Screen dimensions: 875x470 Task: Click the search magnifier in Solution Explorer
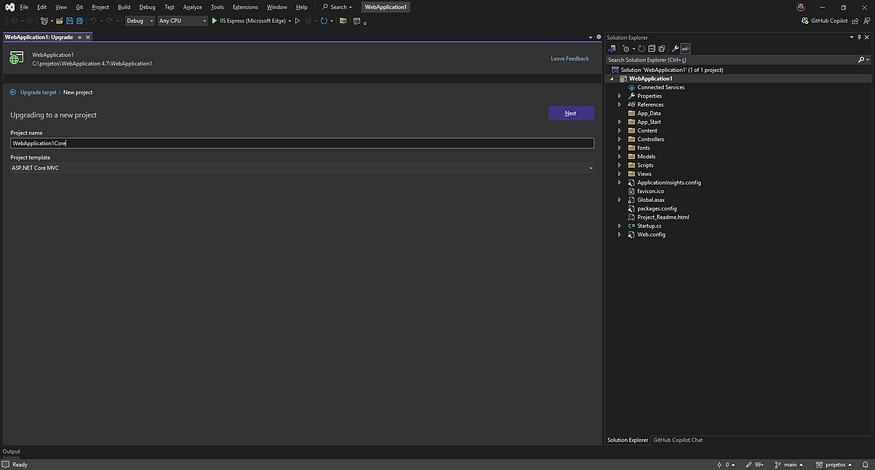pyautogui.click(x=863, y=59)
